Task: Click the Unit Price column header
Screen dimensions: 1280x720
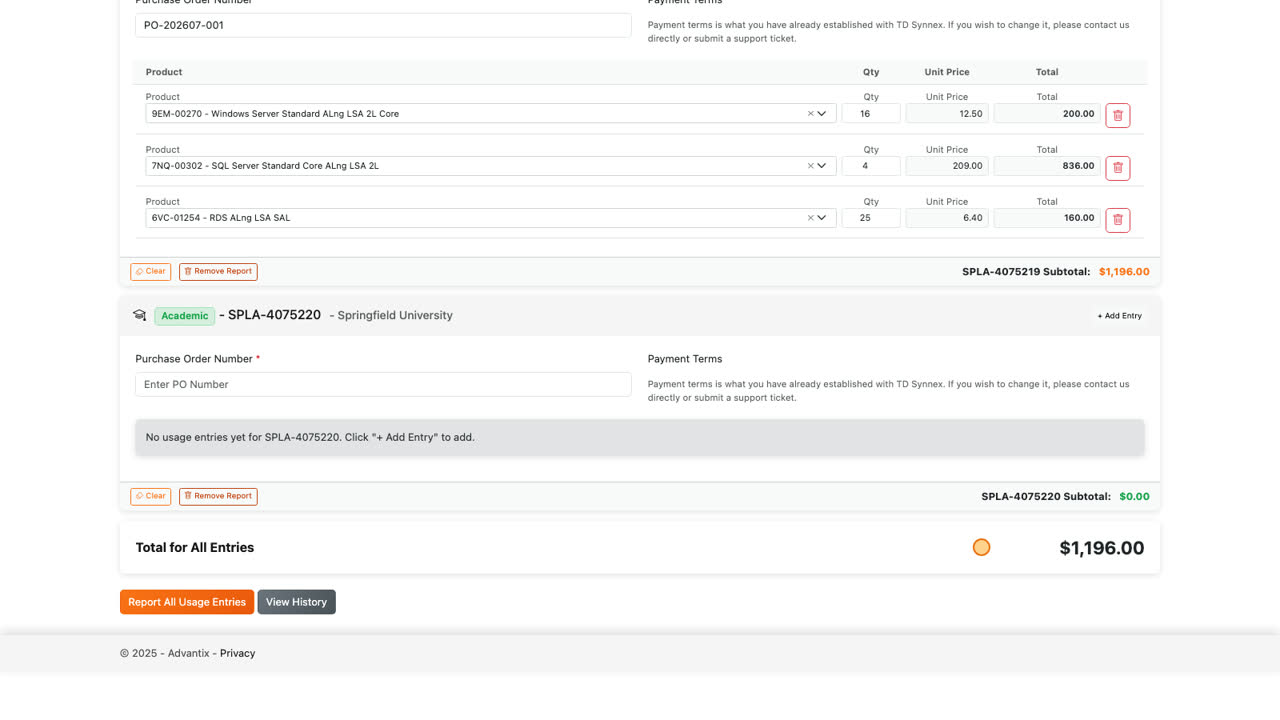Action: coord(947,72)
